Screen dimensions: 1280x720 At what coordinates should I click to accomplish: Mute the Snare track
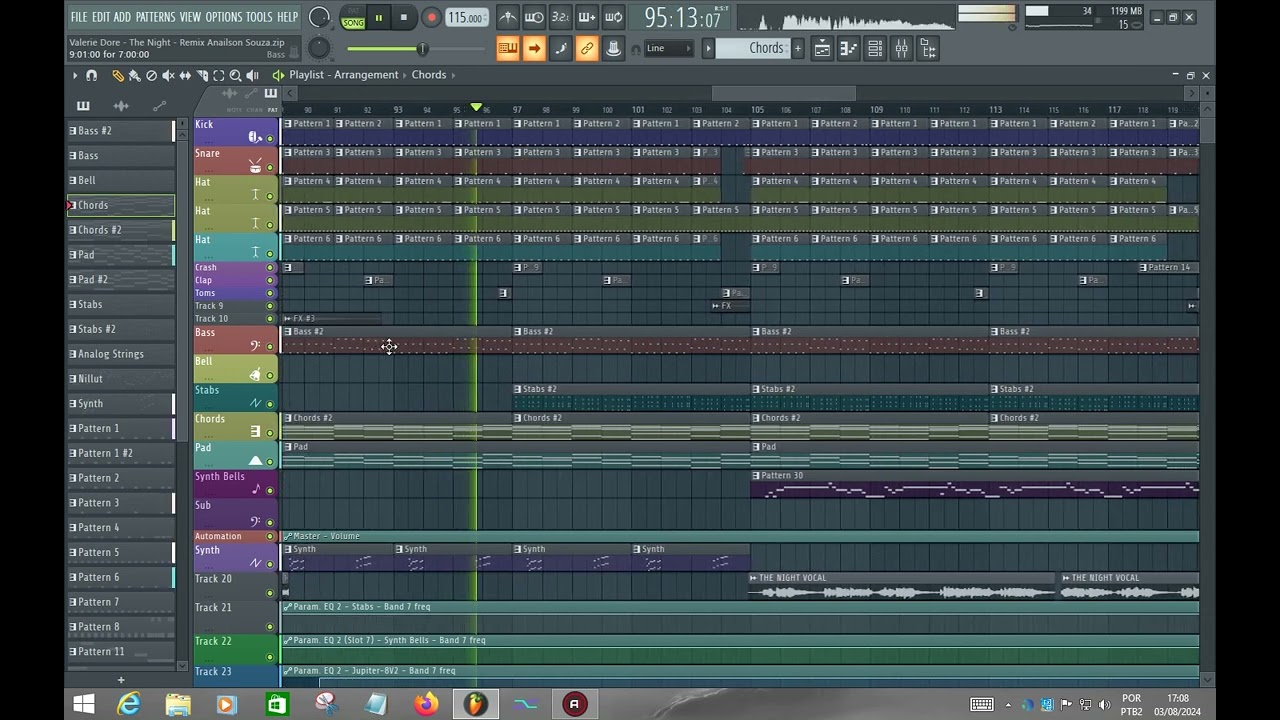(270, 168)
